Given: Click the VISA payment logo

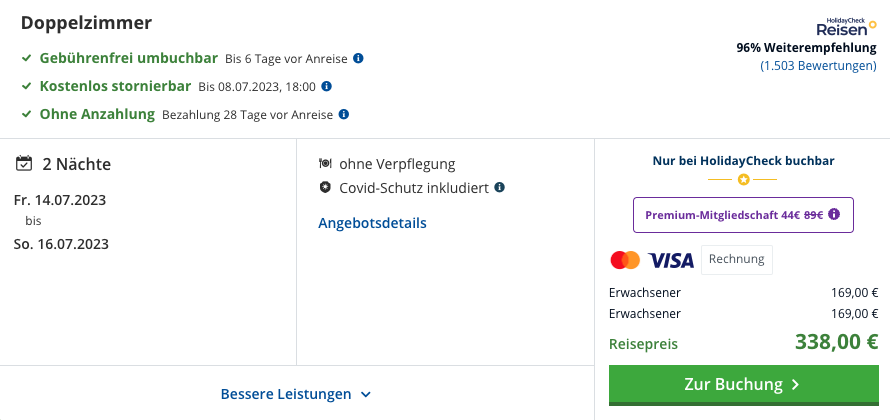Looking at the screenshot, I should [x=671, y=261].
